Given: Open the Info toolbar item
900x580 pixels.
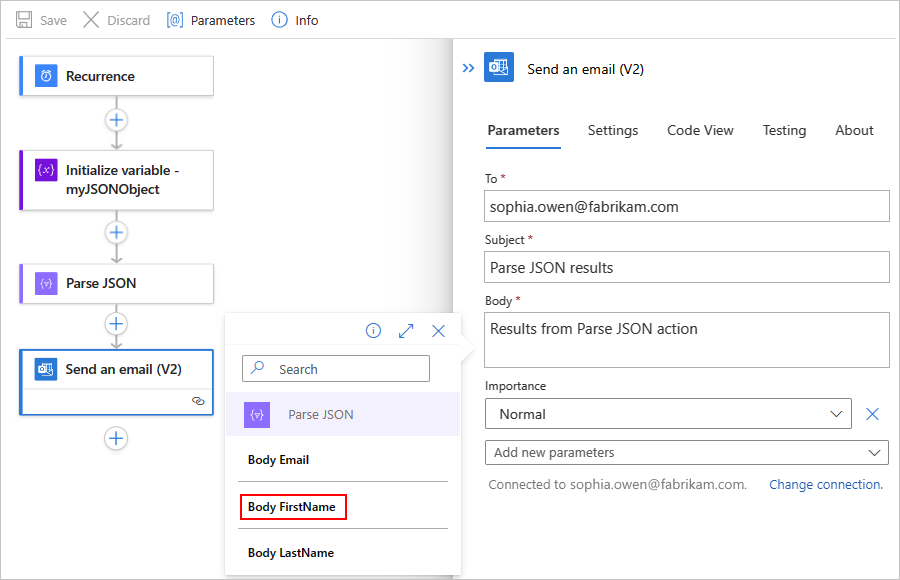Looking at the screenshot, I should [x=280, y=20].
